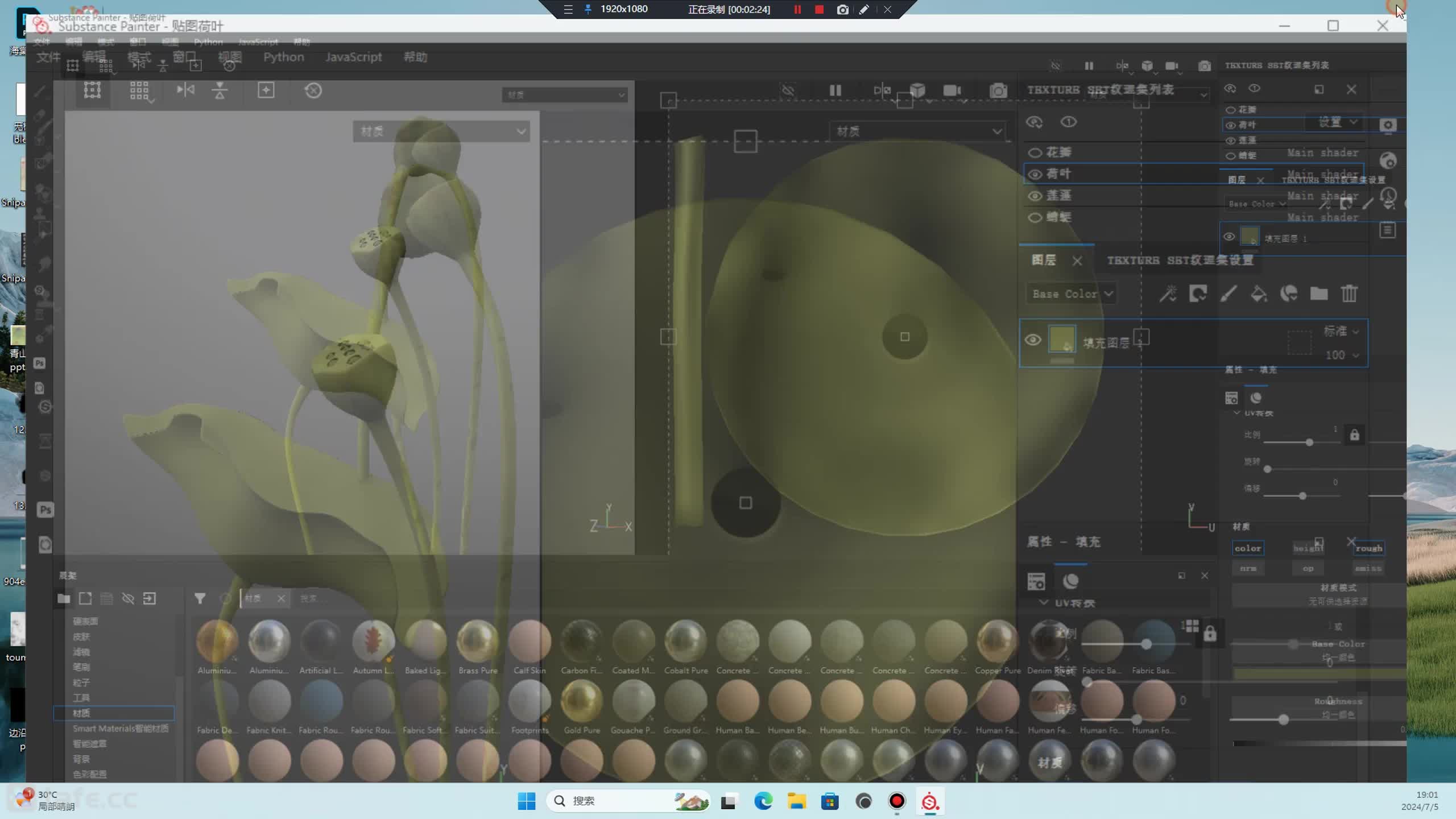1456x819 pixels.
Task: Click the shelf hidden-eye icon
Action: pos(128,598)
